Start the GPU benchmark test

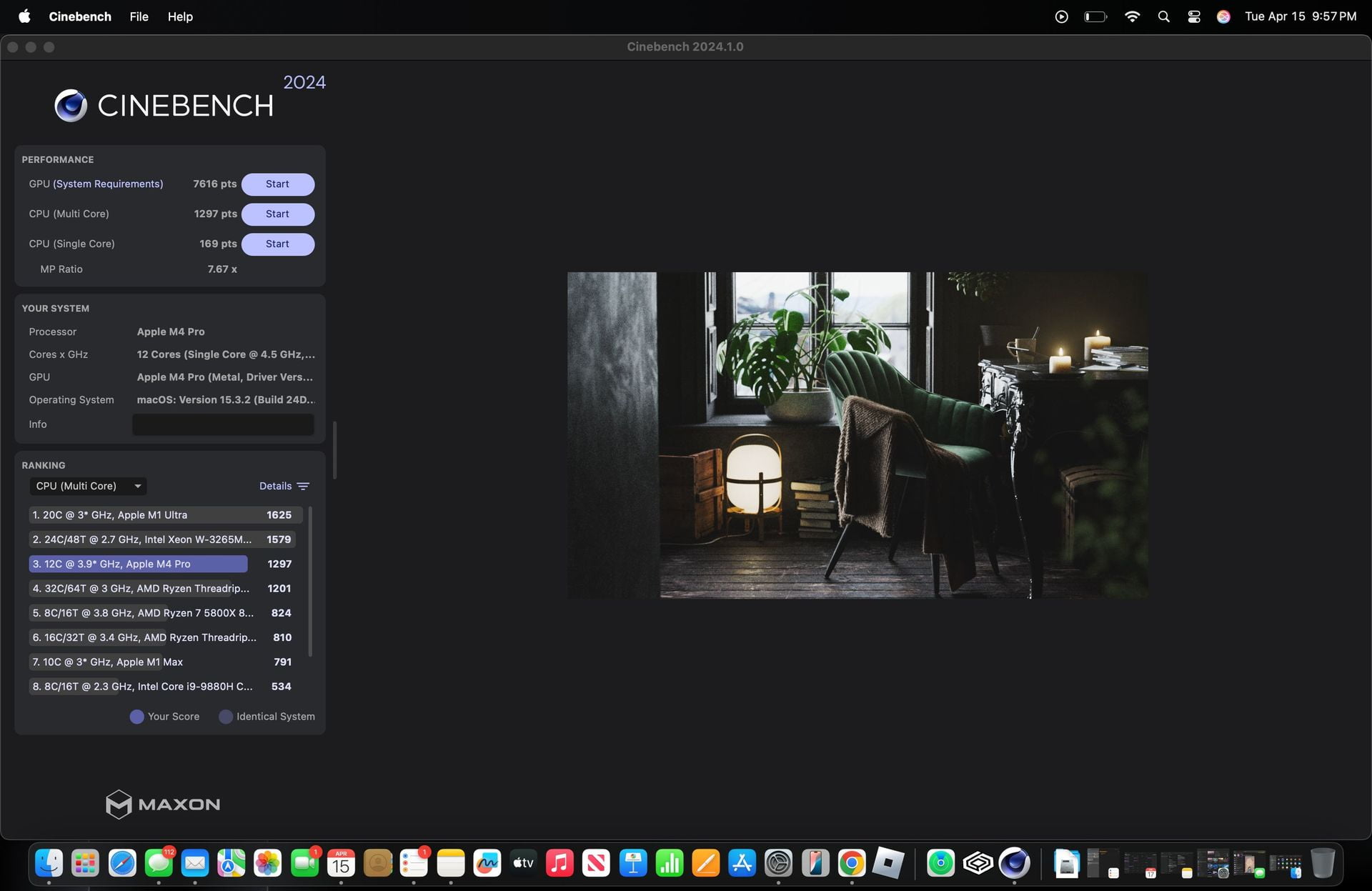tap(277, 184)
